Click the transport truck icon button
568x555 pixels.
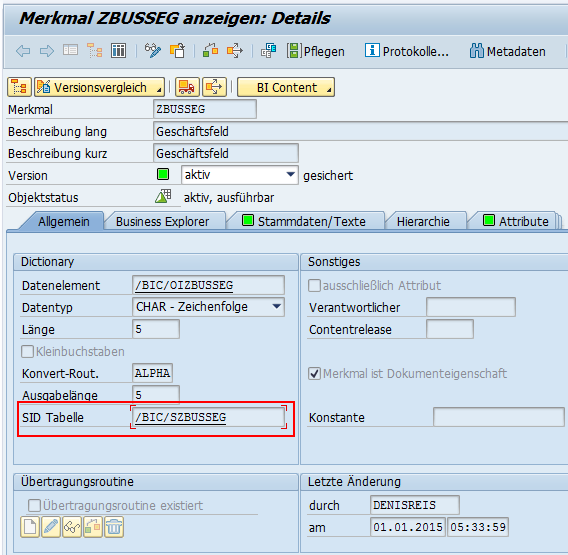click(187, 87)
